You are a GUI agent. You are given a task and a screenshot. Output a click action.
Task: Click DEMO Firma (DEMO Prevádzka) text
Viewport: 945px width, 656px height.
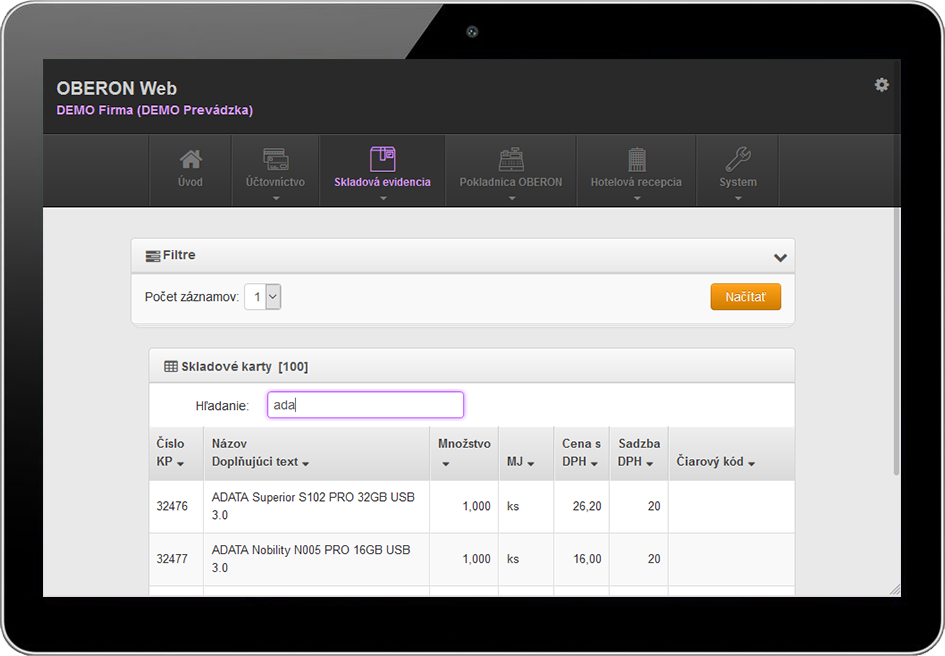[154, 110]
